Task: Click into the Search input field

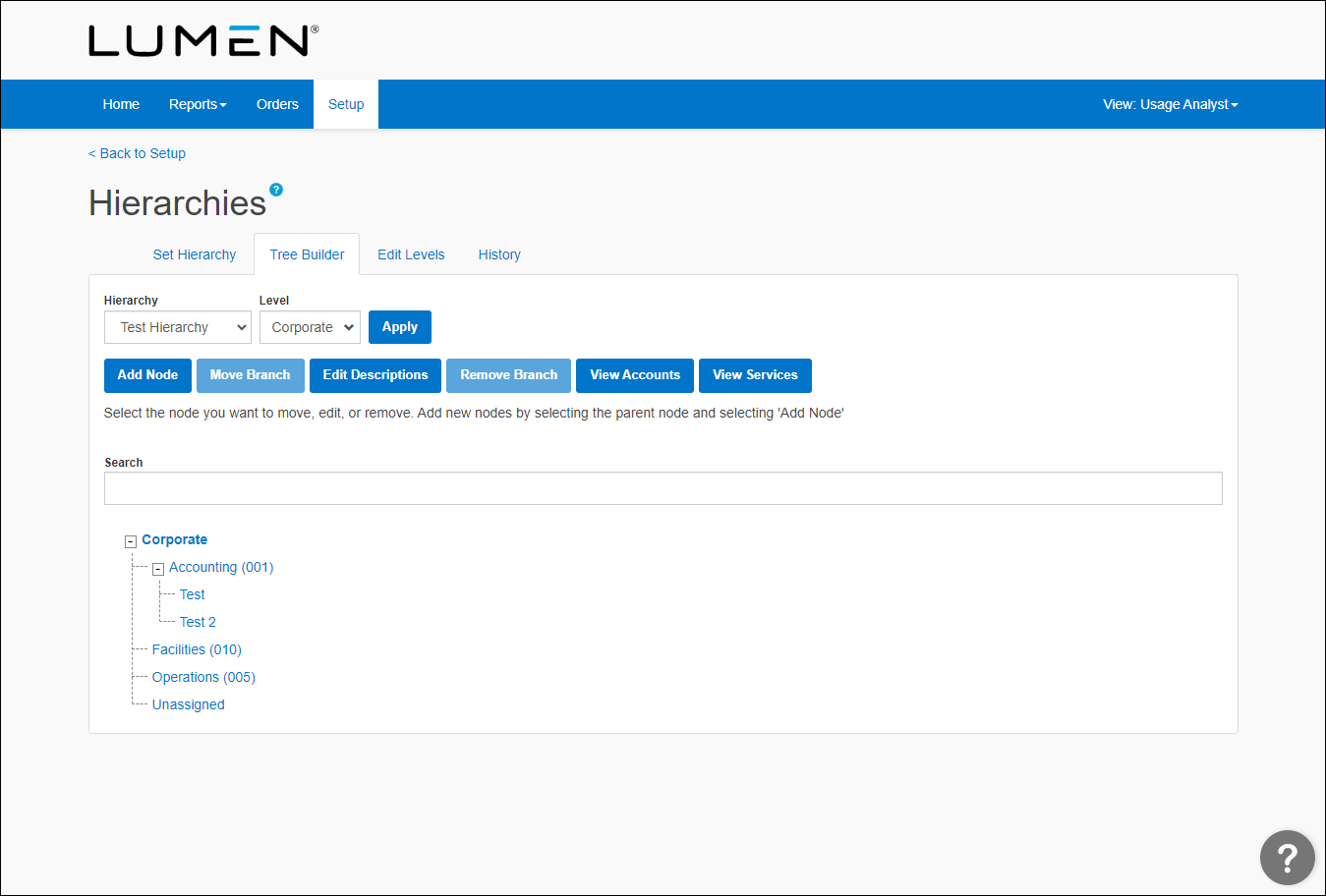Action: point(663,488)
